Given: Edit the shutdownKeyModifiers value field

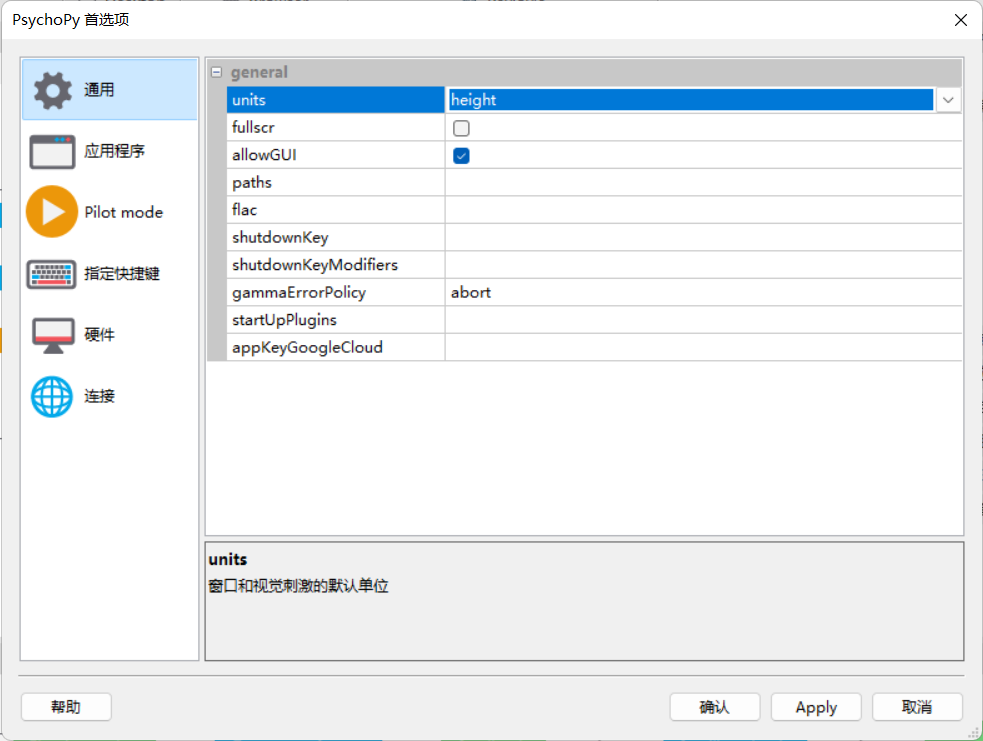Looking at the screenshot, I should tap(703, 265).
